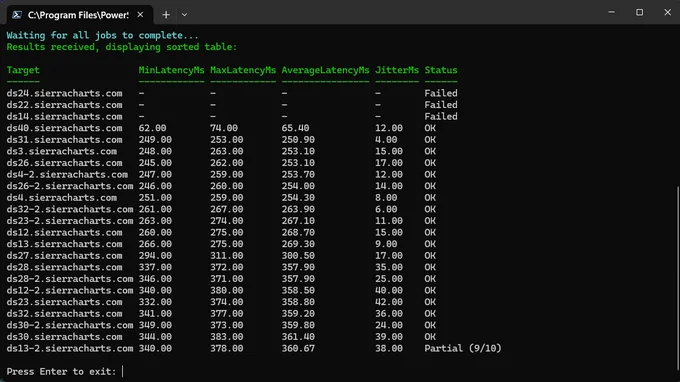680x382 pixels.
Task: Click 62.00 minimum latency value
Action: coord(152,128)
